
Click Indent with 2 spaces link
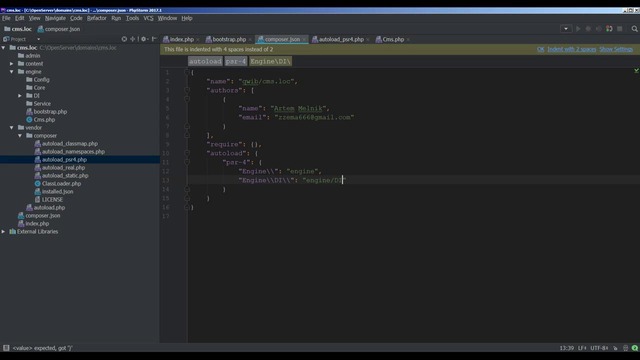pos(571,49)
